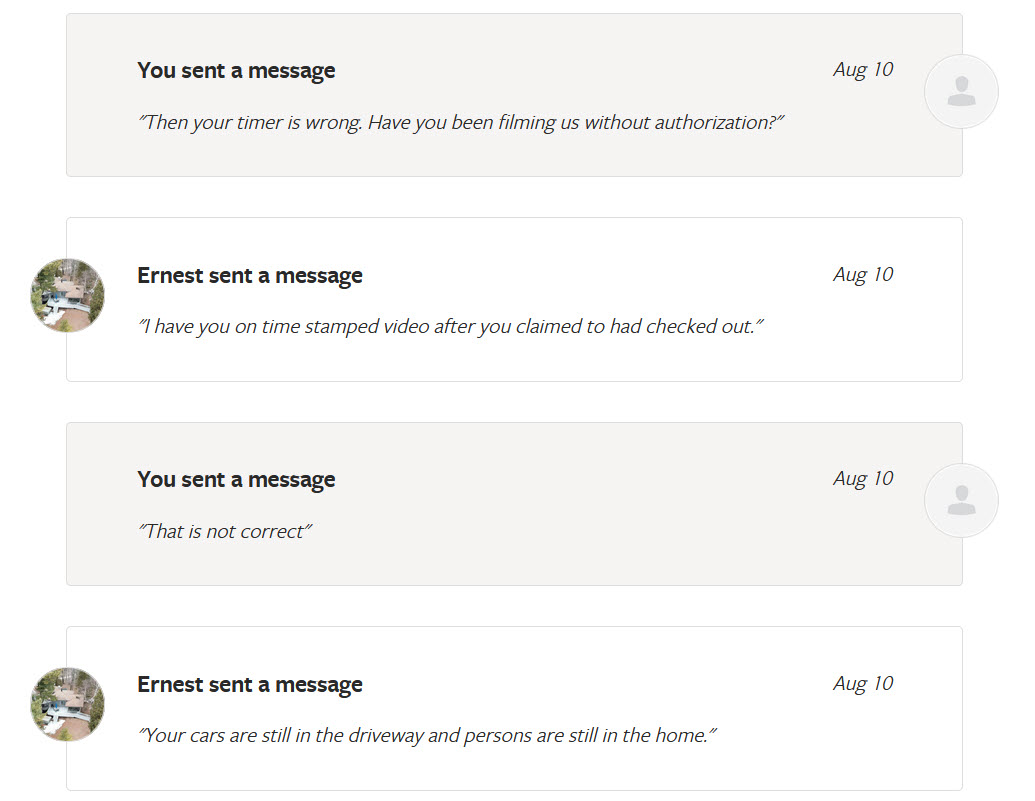Screen dimensions: 1035x801
Task: Click "filming us" in your first message
Action: [540, 123]
